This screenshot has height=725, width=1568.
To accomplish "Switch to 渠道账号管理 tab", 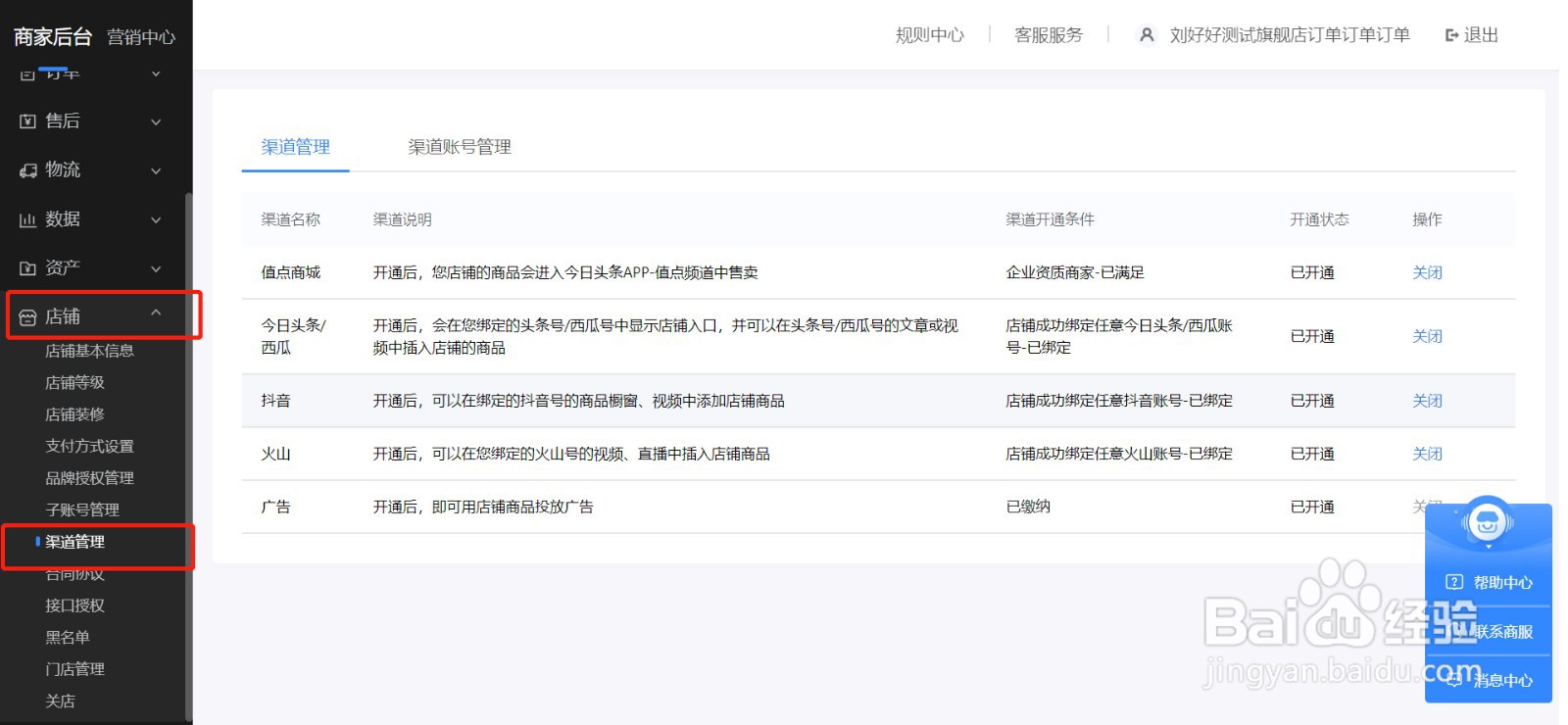I will 460,147.
